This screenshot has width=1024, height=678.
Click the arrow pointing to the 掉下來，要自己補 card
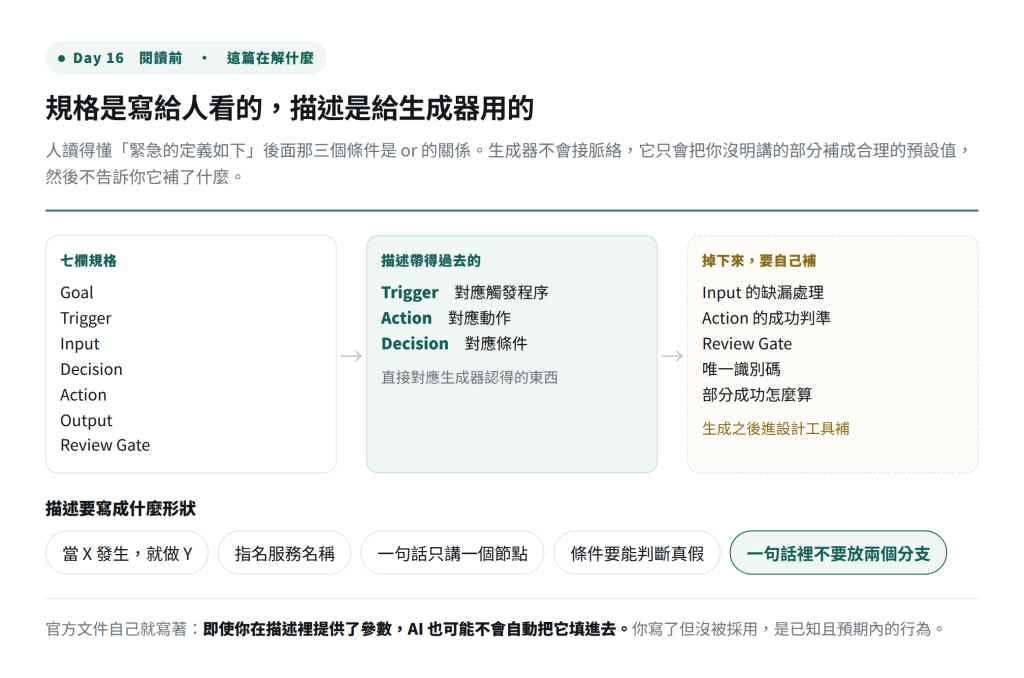[672, 355]
